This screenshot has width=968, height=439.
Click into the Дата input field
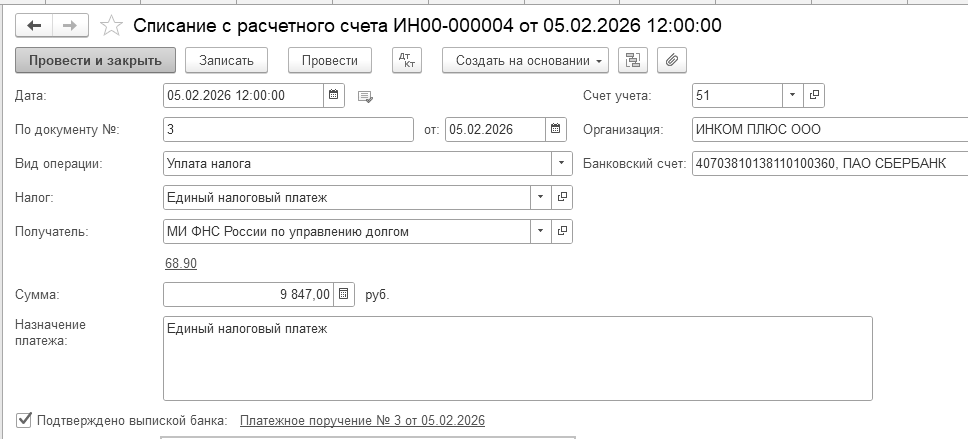(x=244, y=95)
